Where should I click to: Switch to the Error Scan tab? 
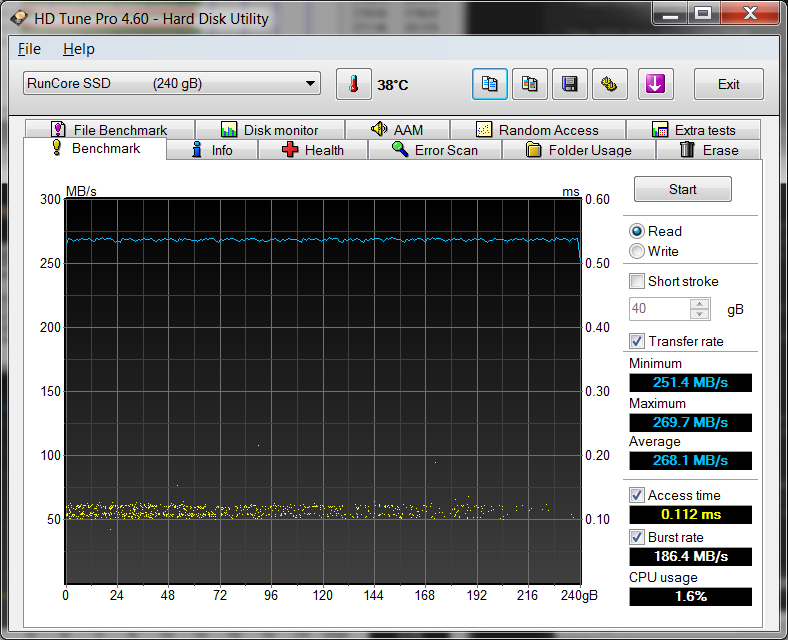434,150
